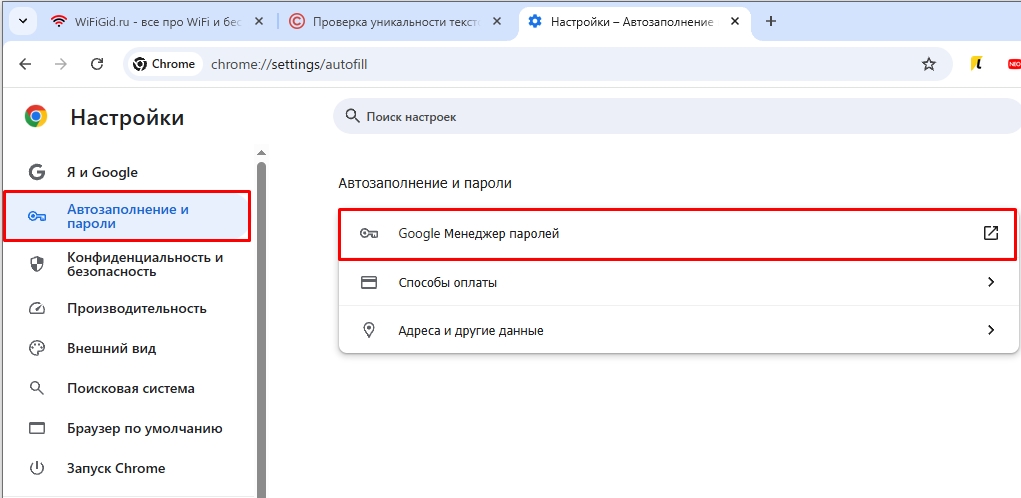Open Способы оплаты settings
1021x498 pixels.
[677, 282]
